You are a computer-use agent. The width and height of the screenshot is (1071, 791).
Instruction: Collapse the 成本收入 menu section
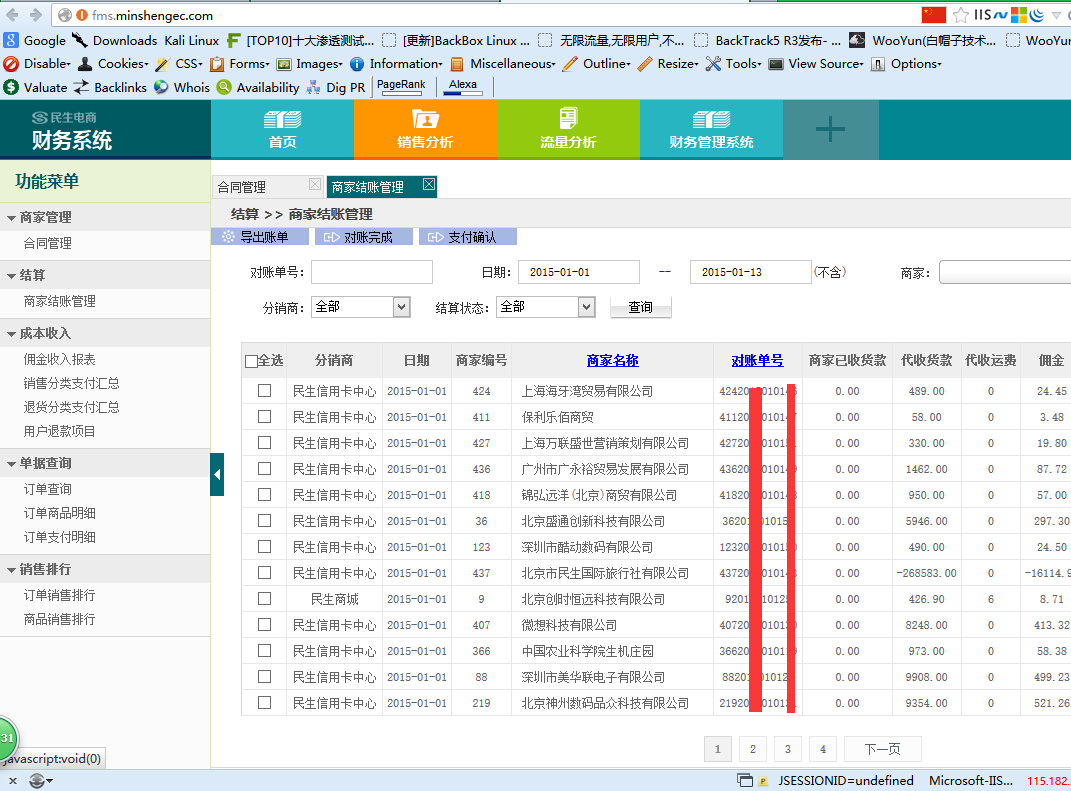coord(105,333)
